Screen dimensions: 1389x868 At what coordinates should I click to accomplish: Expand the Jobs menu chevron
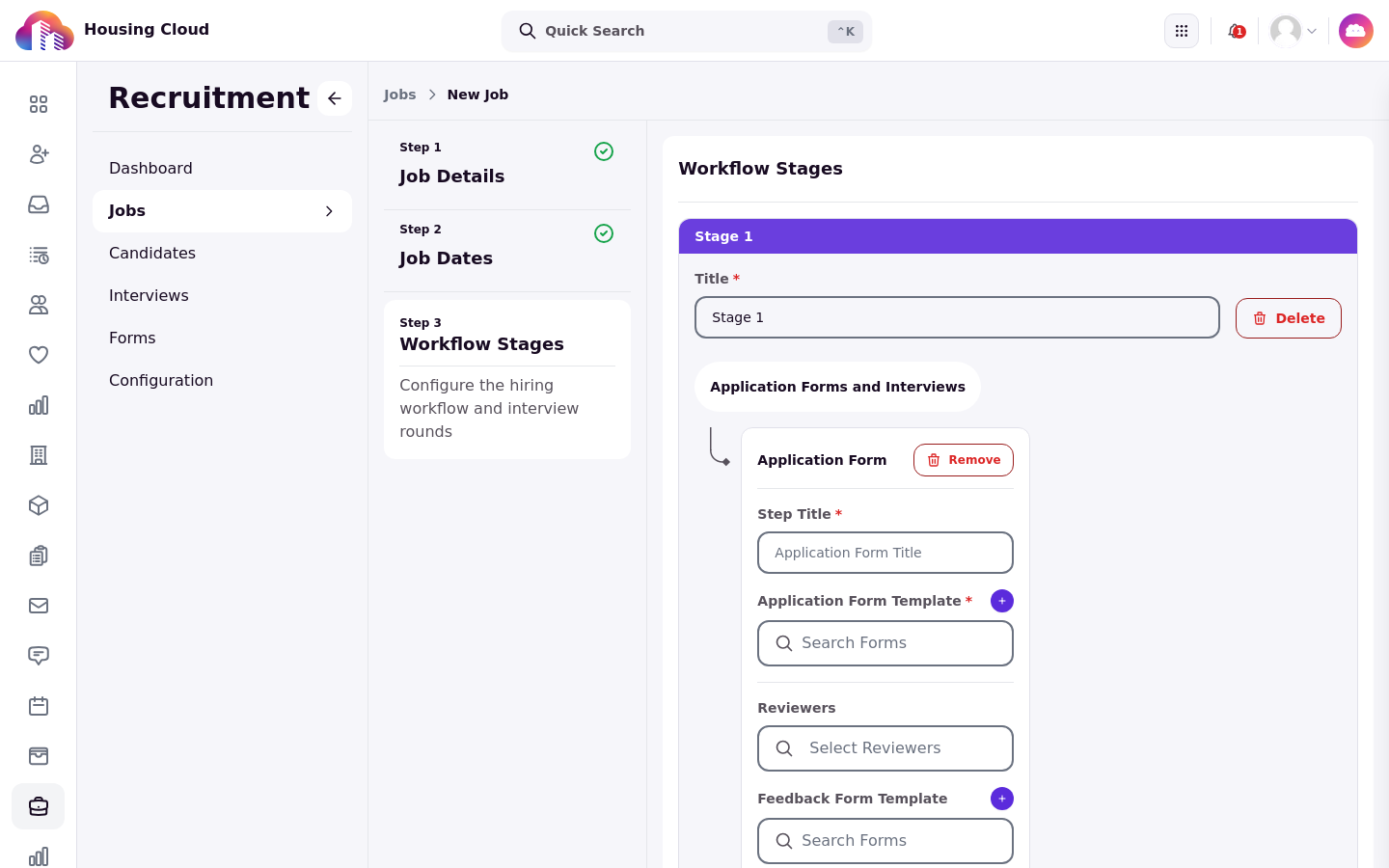pyautogui.click(x=329, y=211)
